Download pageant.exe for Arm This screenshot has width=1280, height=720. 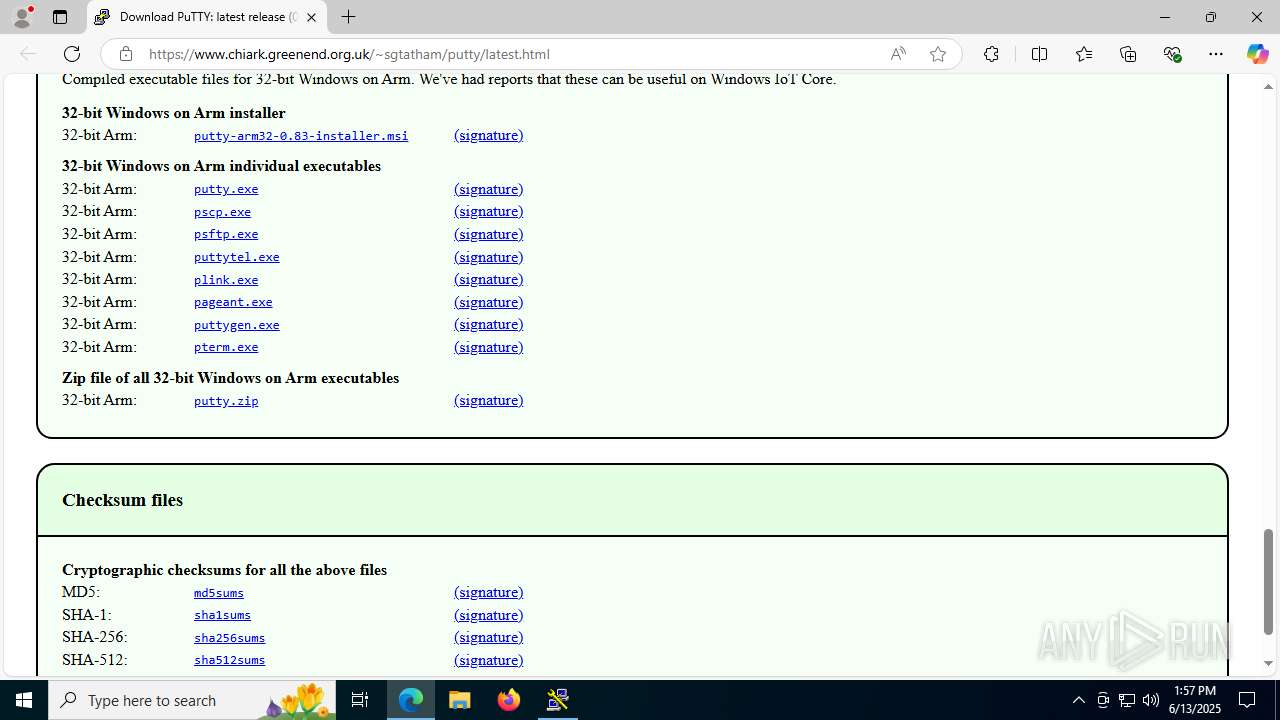click(x=233, y=302)
